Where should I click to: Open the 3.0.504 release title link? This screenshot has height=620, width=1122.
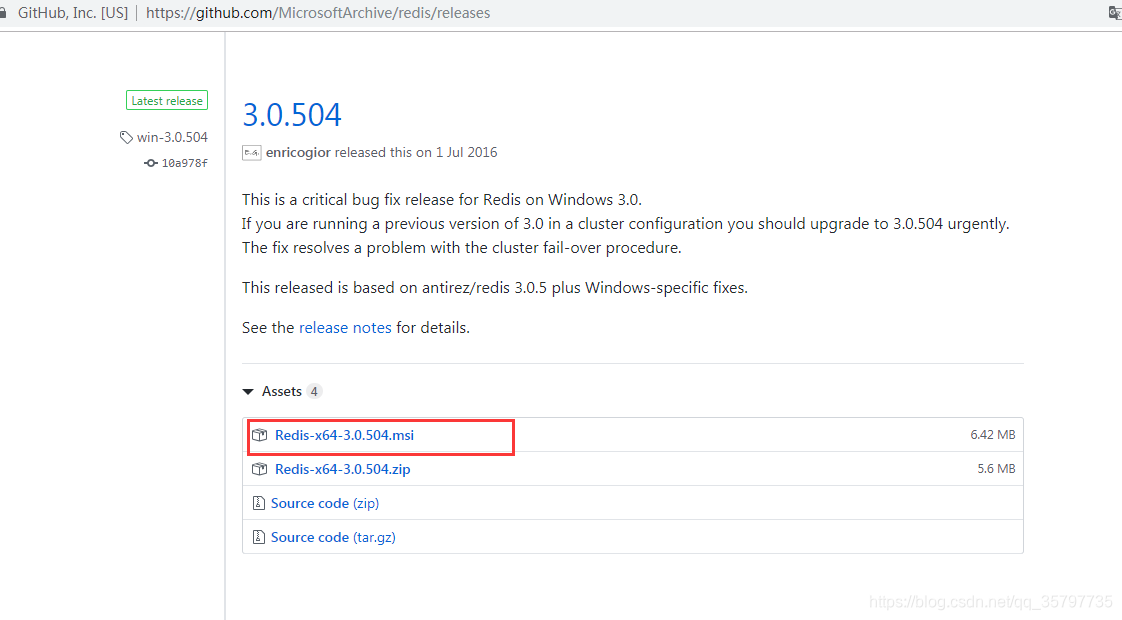pyautogui.click(x=292, y=115)
